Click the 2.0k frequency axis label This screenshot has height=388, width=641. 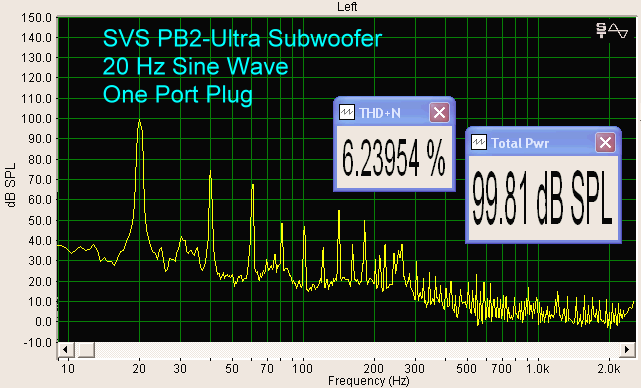point(609,369)
